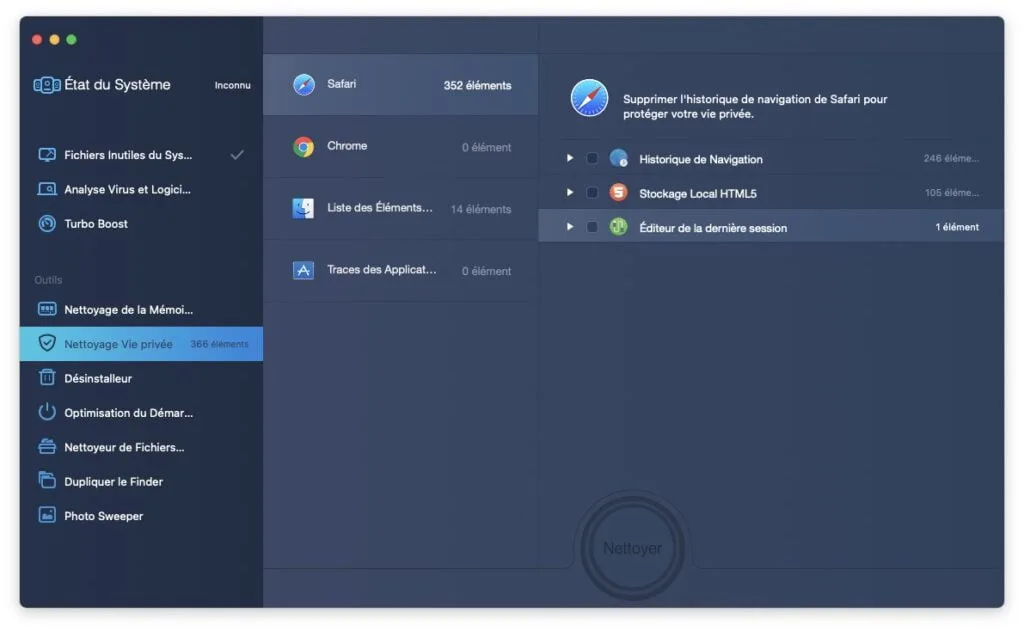Screen dimensions: 1024x631
Task: Click the Turbo Boost gauge icon
Action: [47, 223]
